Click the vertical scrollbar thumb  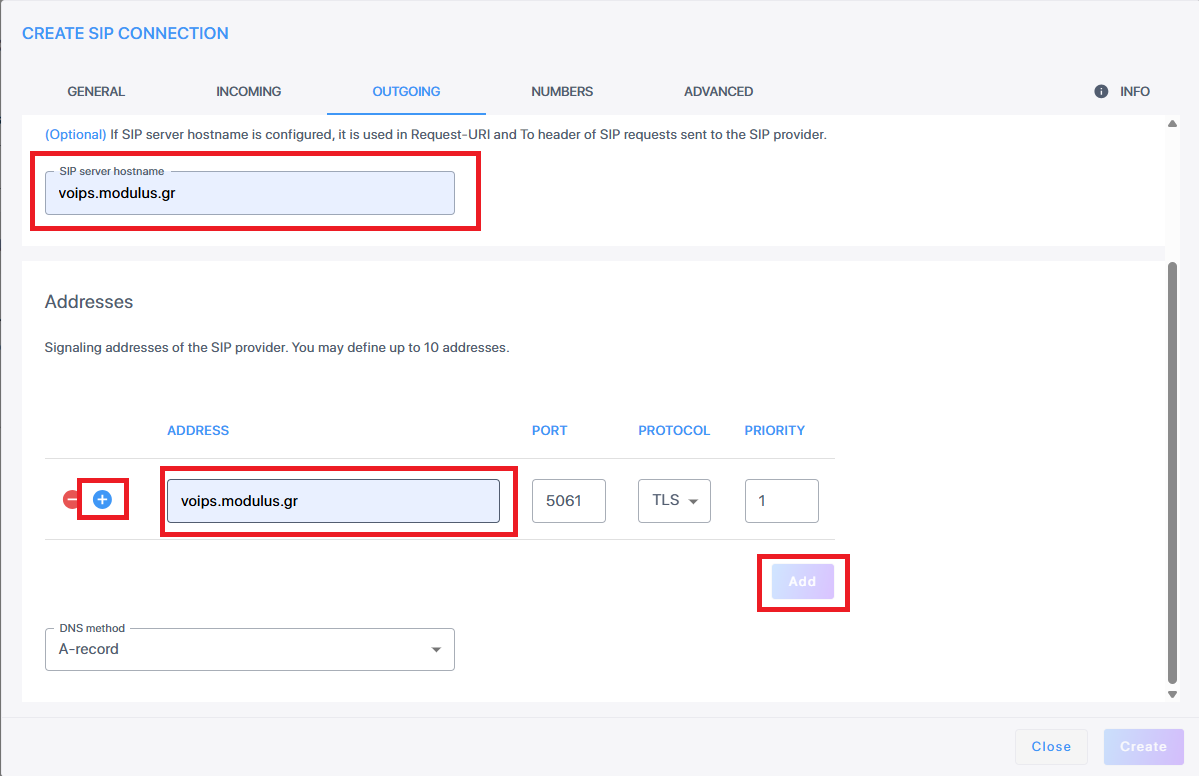click(x=1172, y=470)
